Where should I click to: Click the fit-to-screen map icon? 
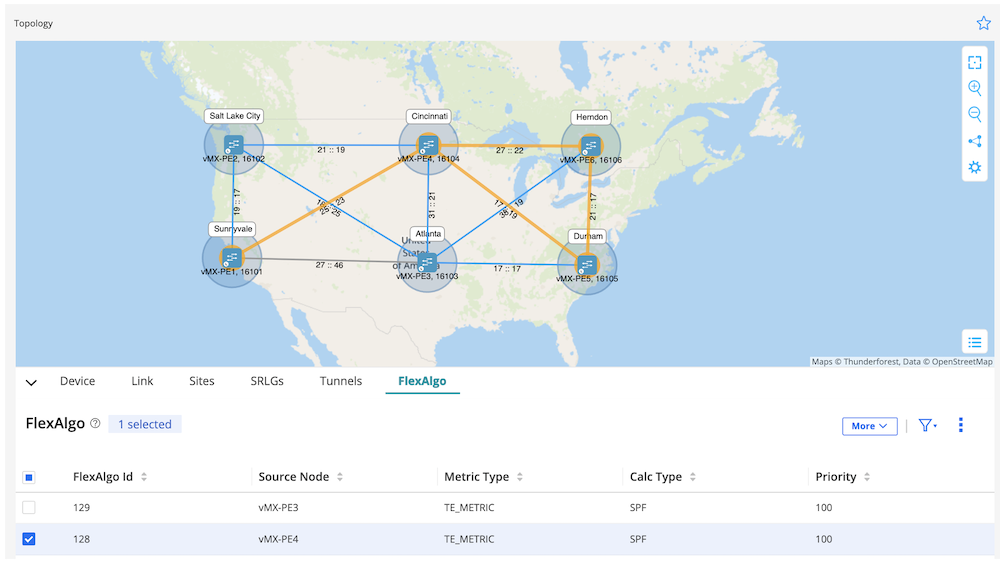coord(975,62)
